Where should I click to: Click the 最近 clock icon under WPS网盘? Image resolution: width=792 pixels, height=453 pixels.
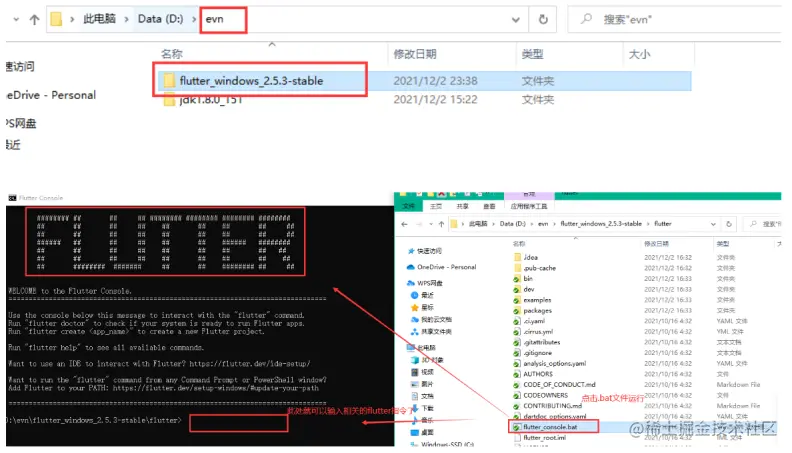coord(415,295)
